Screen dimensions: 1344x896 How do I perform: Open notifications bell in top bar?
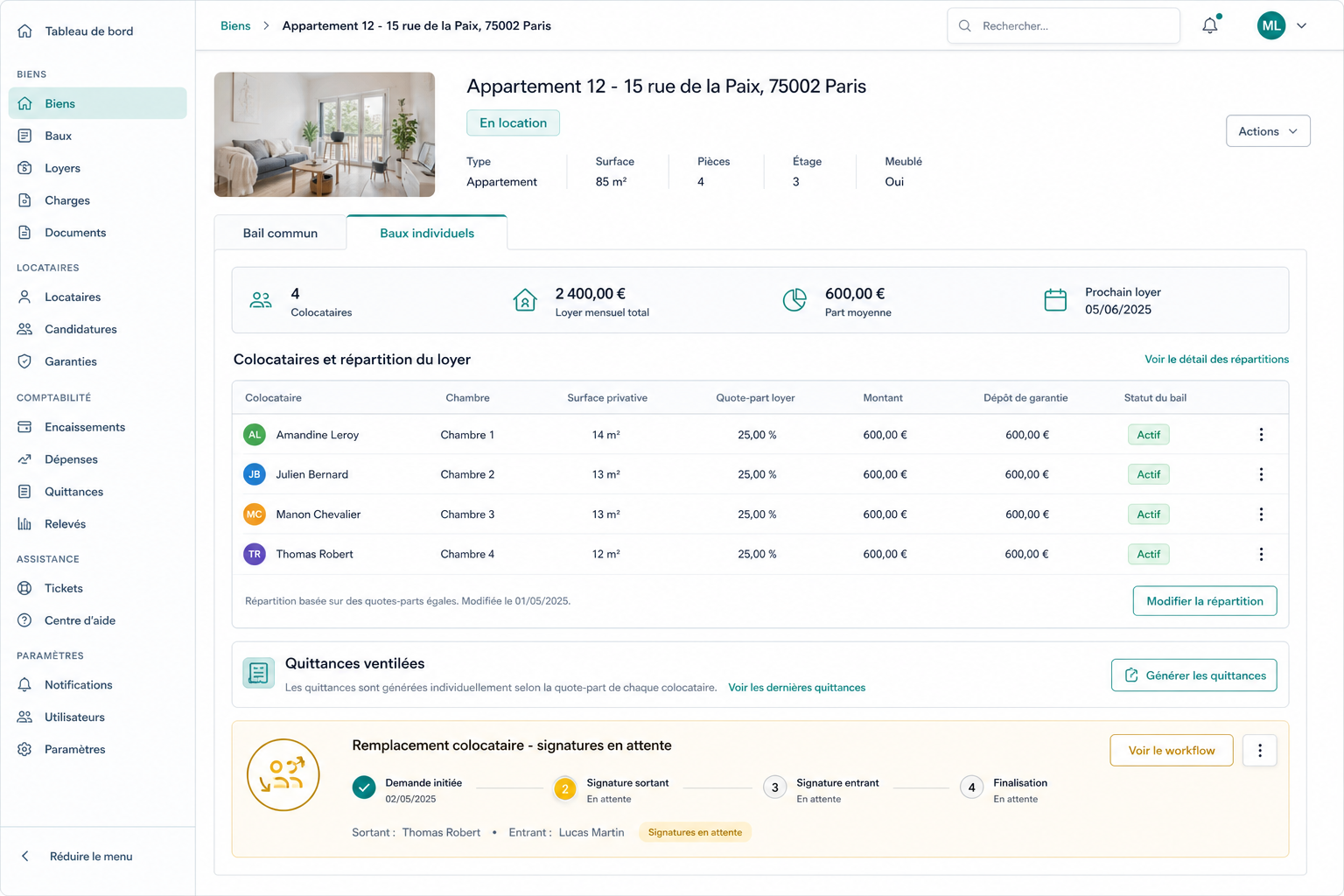click(1210, 25)
